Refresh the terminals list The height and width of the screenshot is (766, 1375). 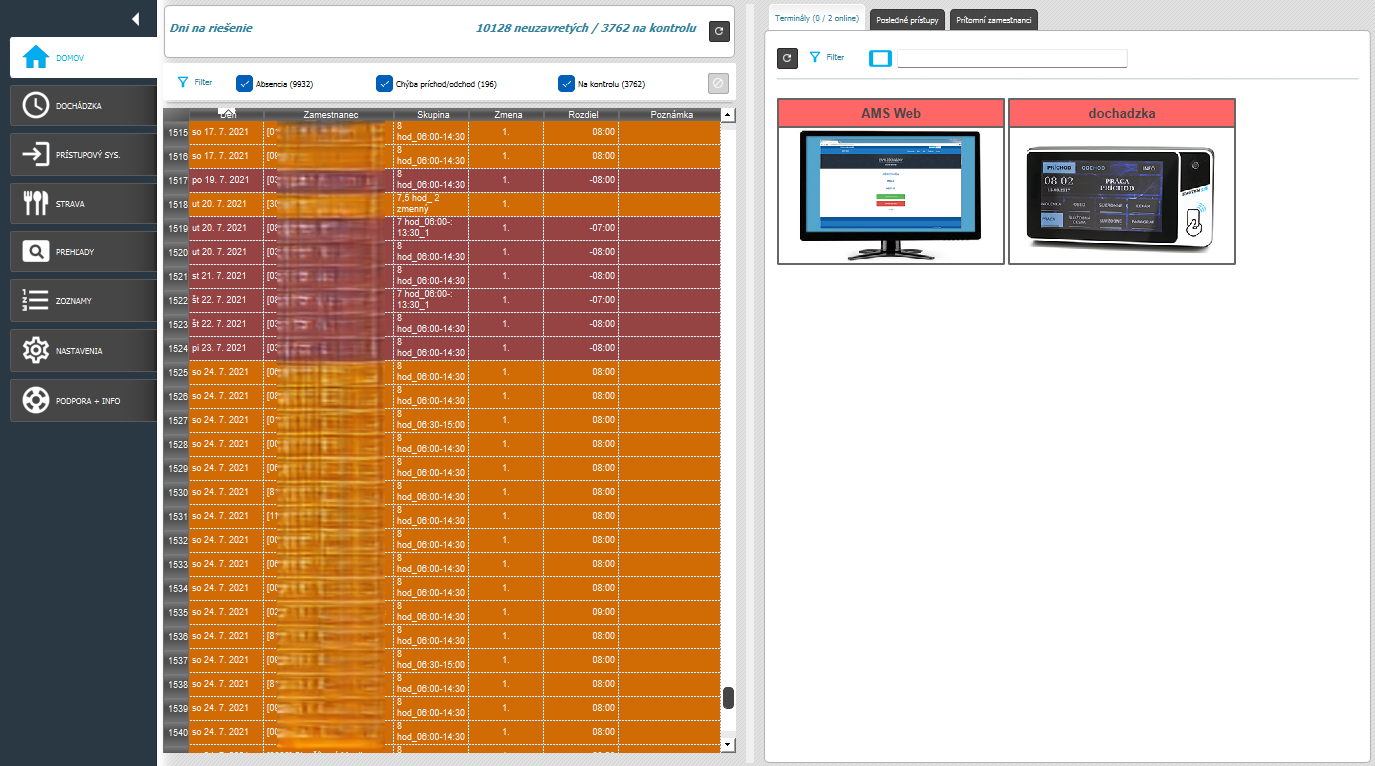787,59
